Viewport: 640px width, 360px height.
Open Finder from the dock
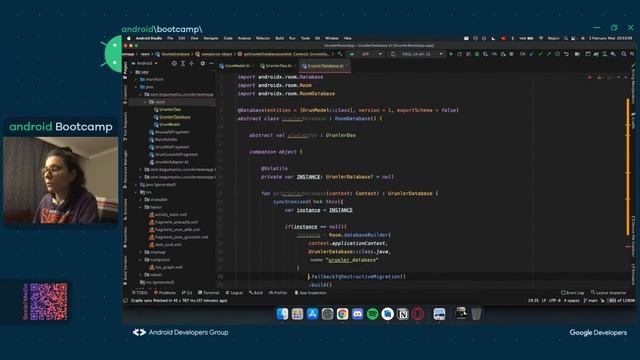[282, 314]
